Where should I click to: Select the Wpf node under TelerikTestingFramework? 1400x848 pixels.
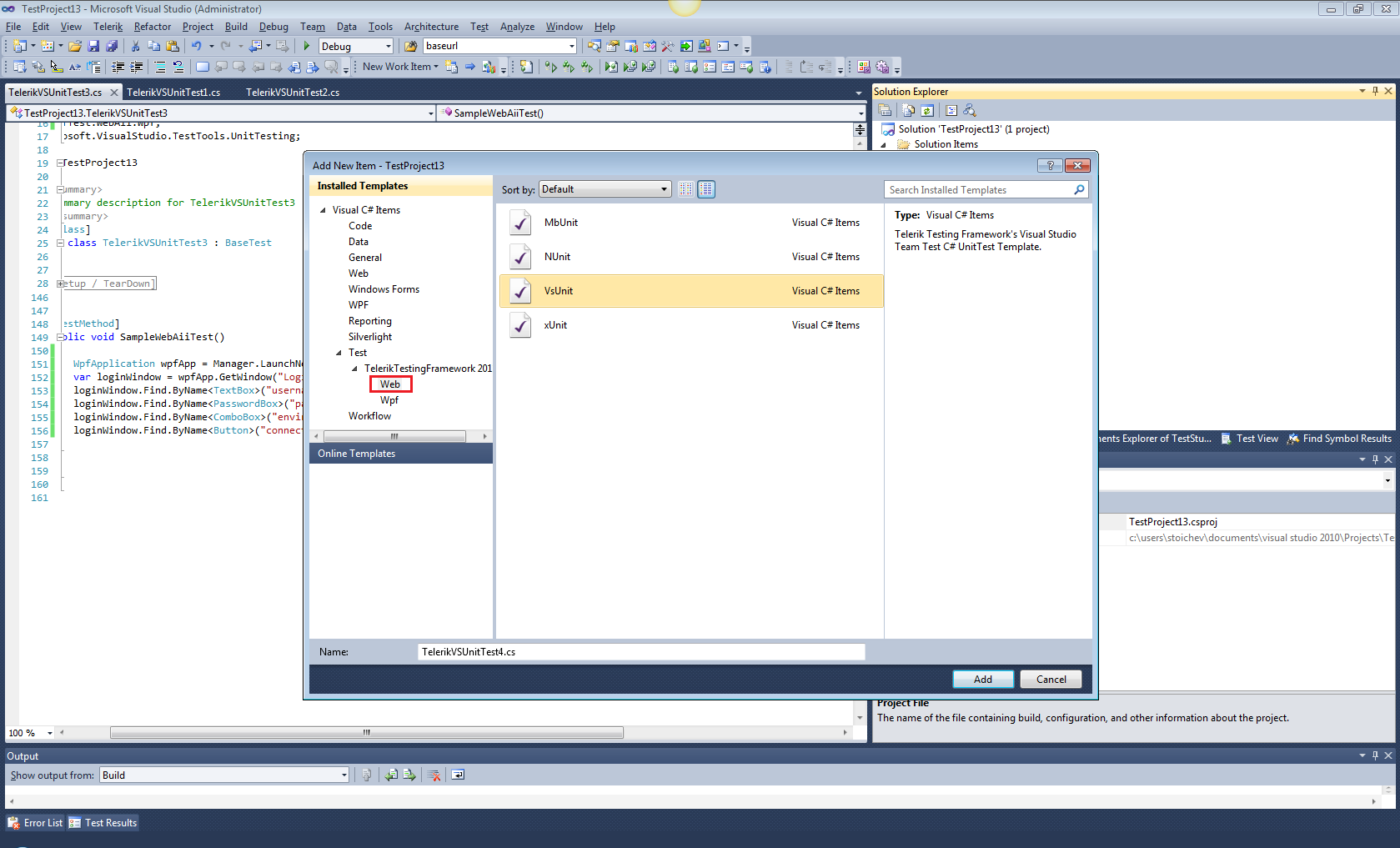click(x=389, y=400)
